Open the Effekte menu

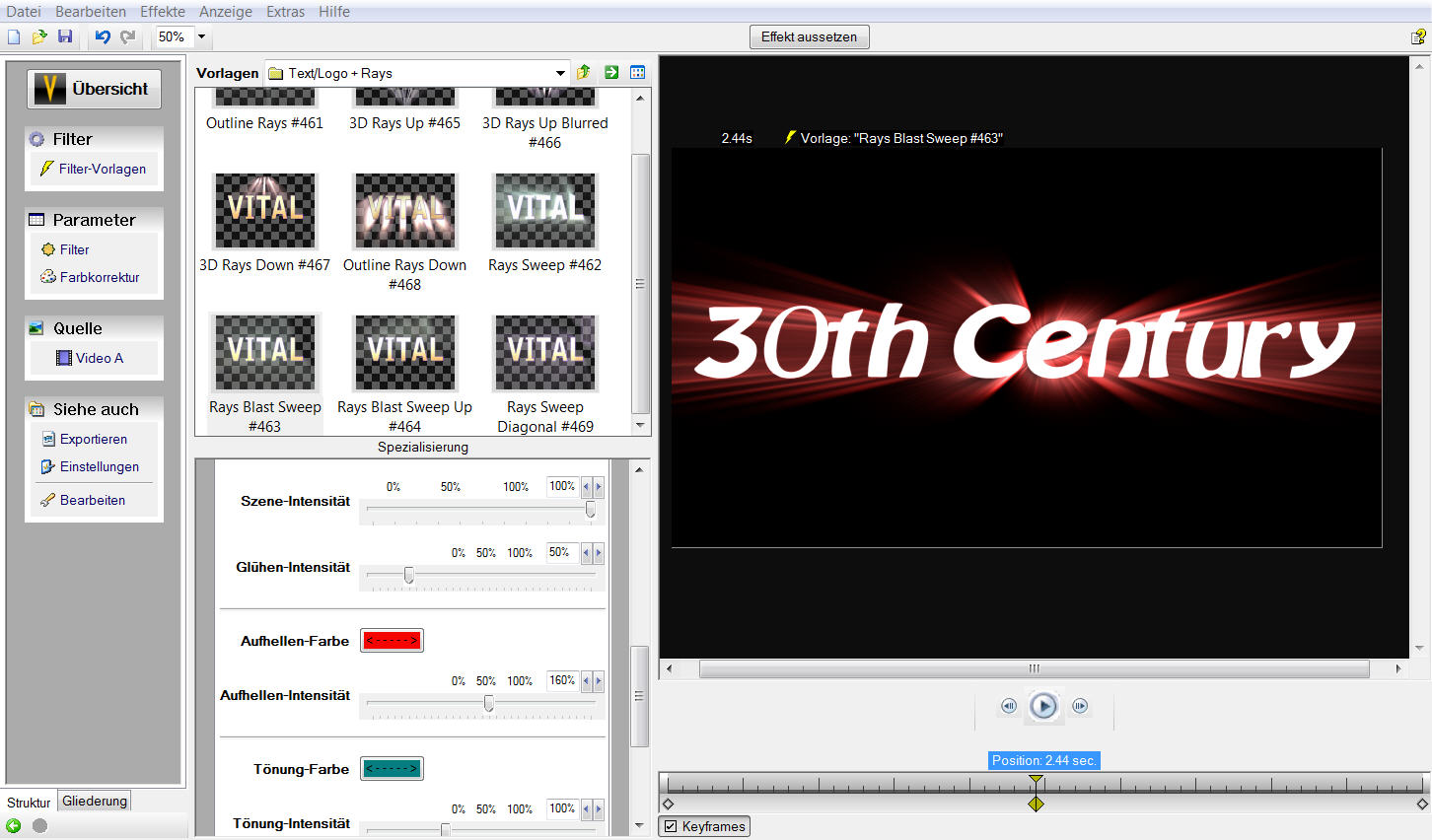coord(163,12)
